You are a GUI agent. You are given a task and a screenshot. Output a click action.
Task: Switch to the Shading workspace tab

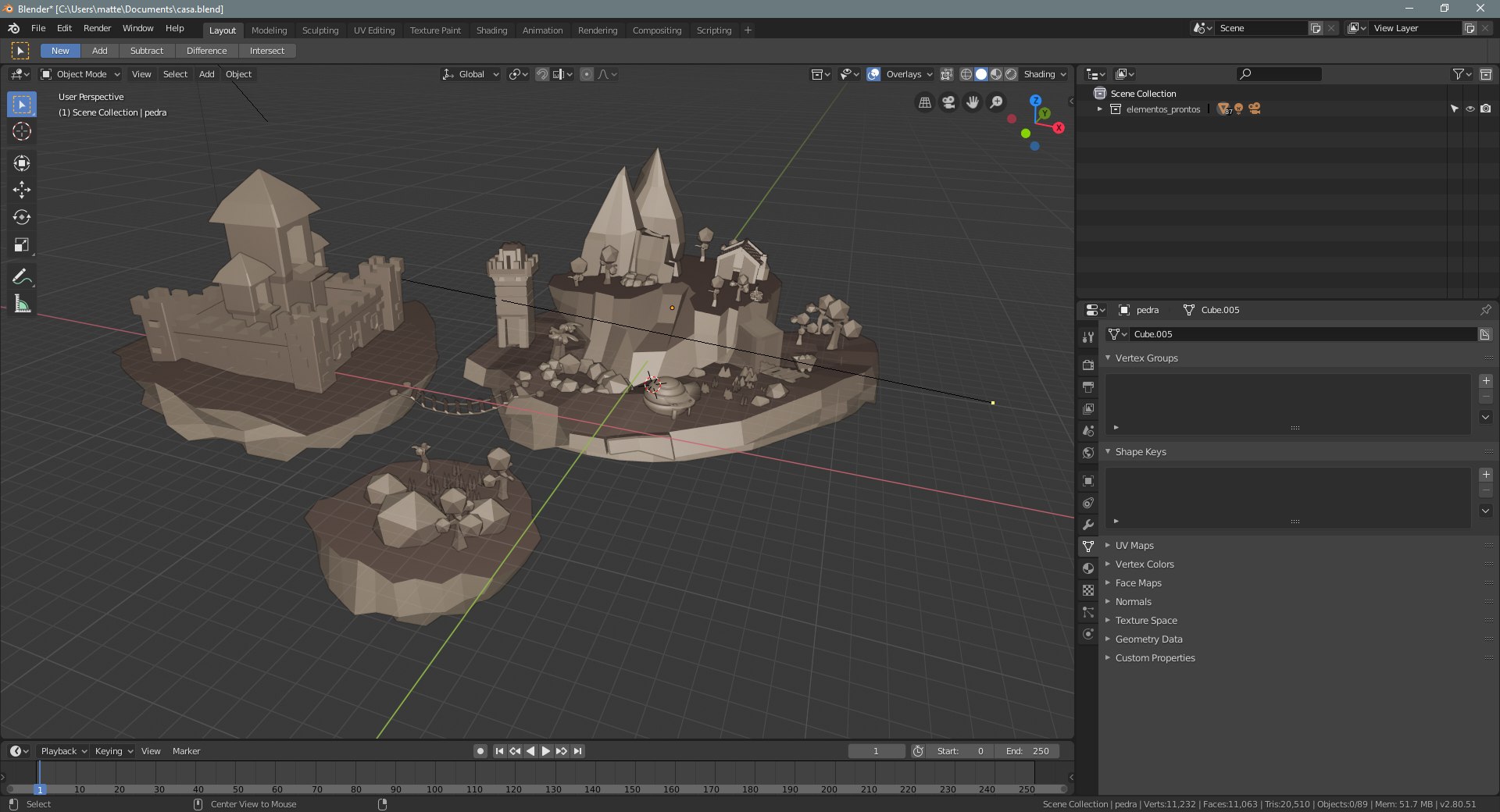pyautogui.click(x=492, y=30)
